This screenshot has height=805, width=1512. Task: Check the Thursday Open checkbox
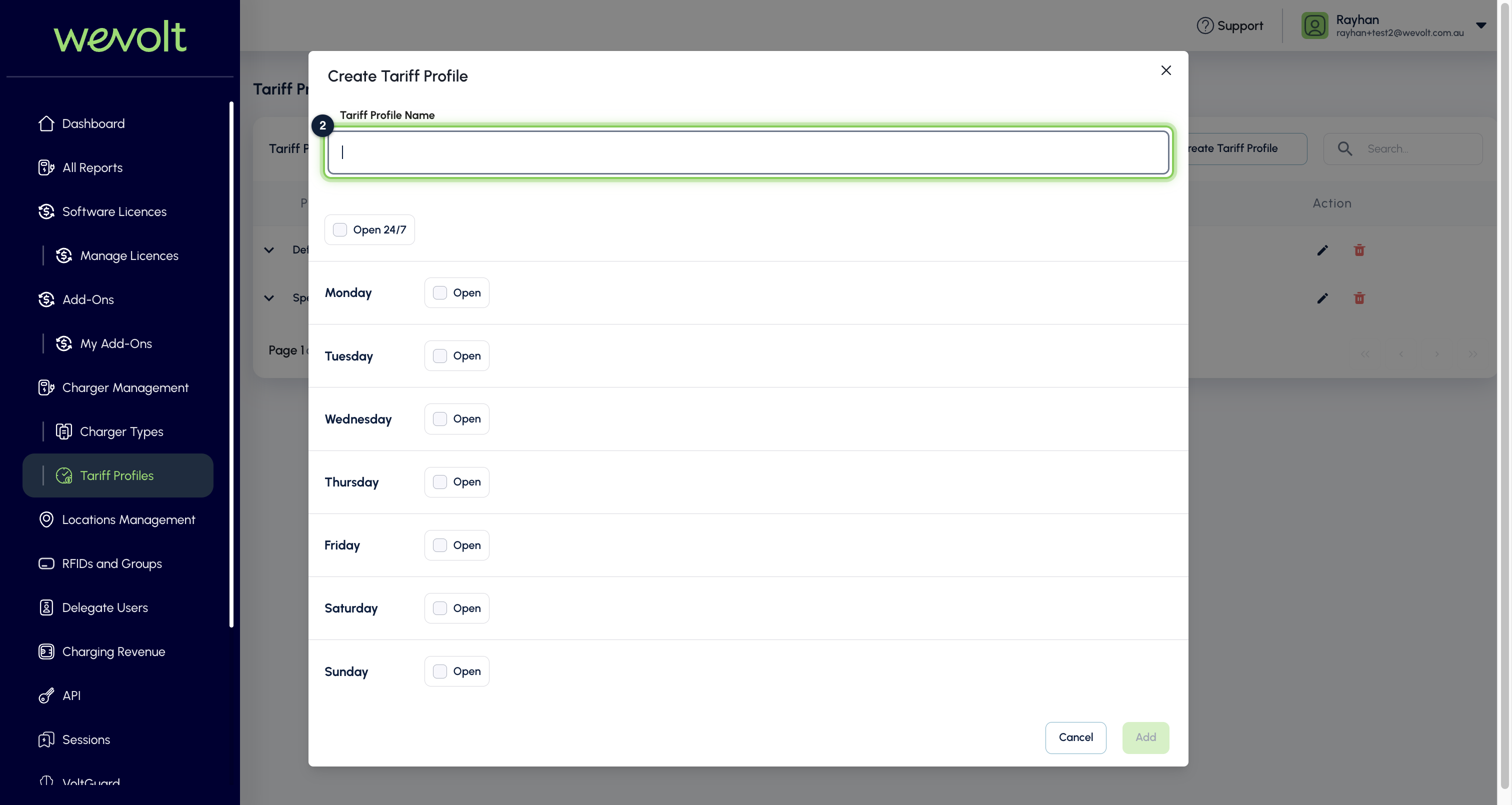[439, 482]
